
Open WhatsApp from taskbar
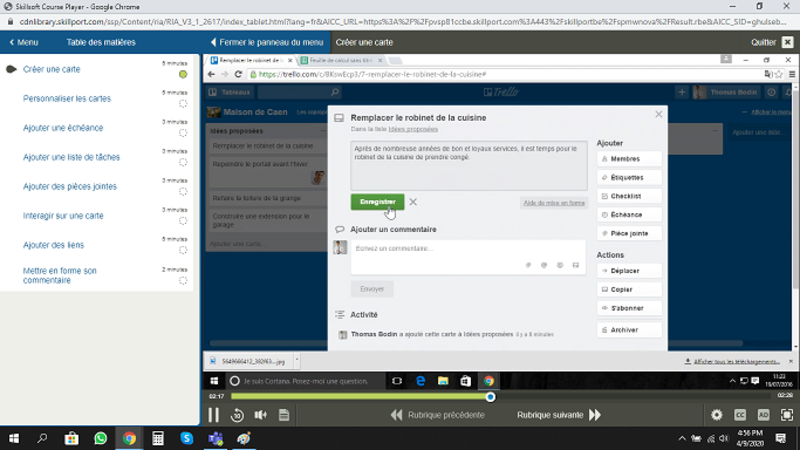click(101, 438)
